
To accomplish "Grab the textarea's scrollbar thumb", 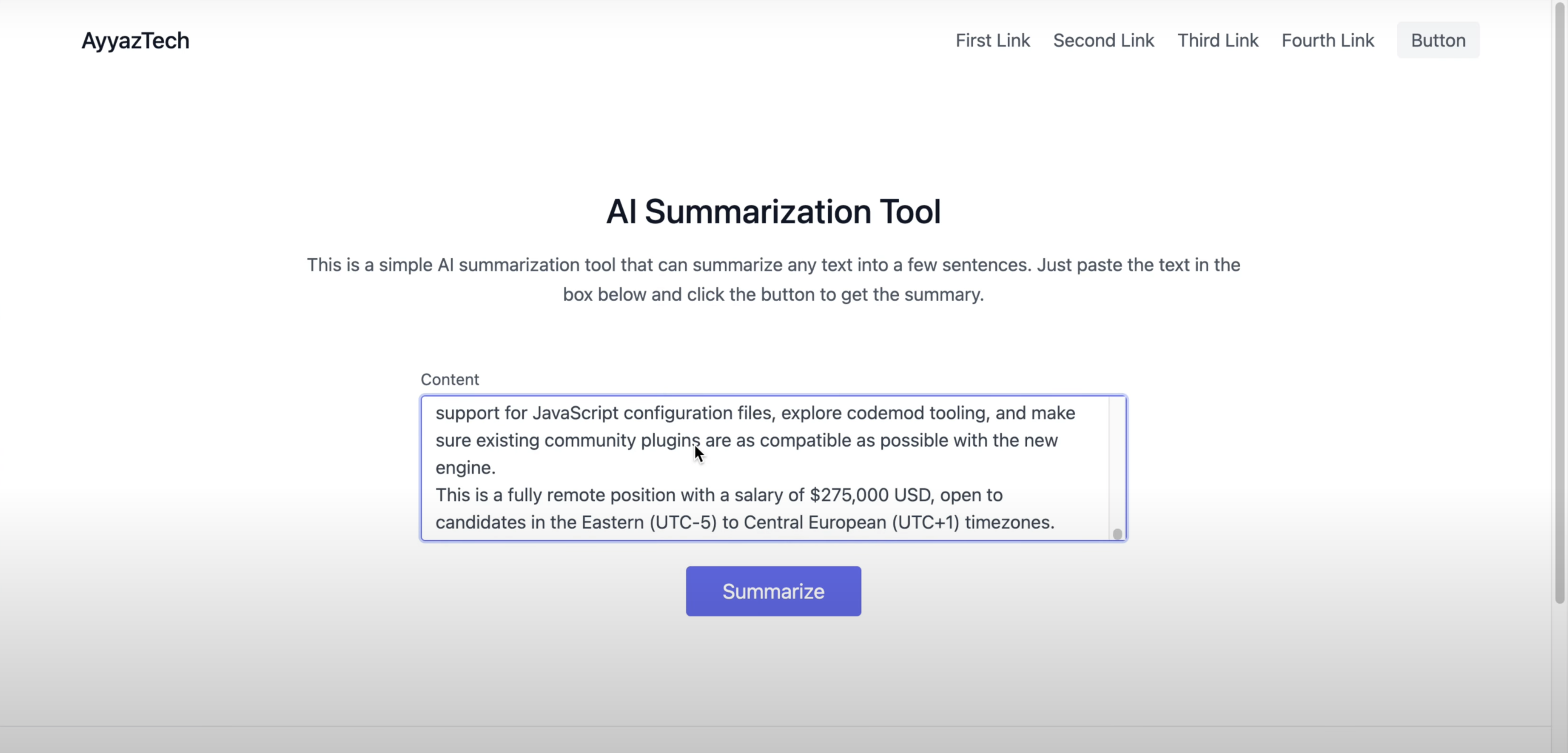I will (x=1117, y=534).
